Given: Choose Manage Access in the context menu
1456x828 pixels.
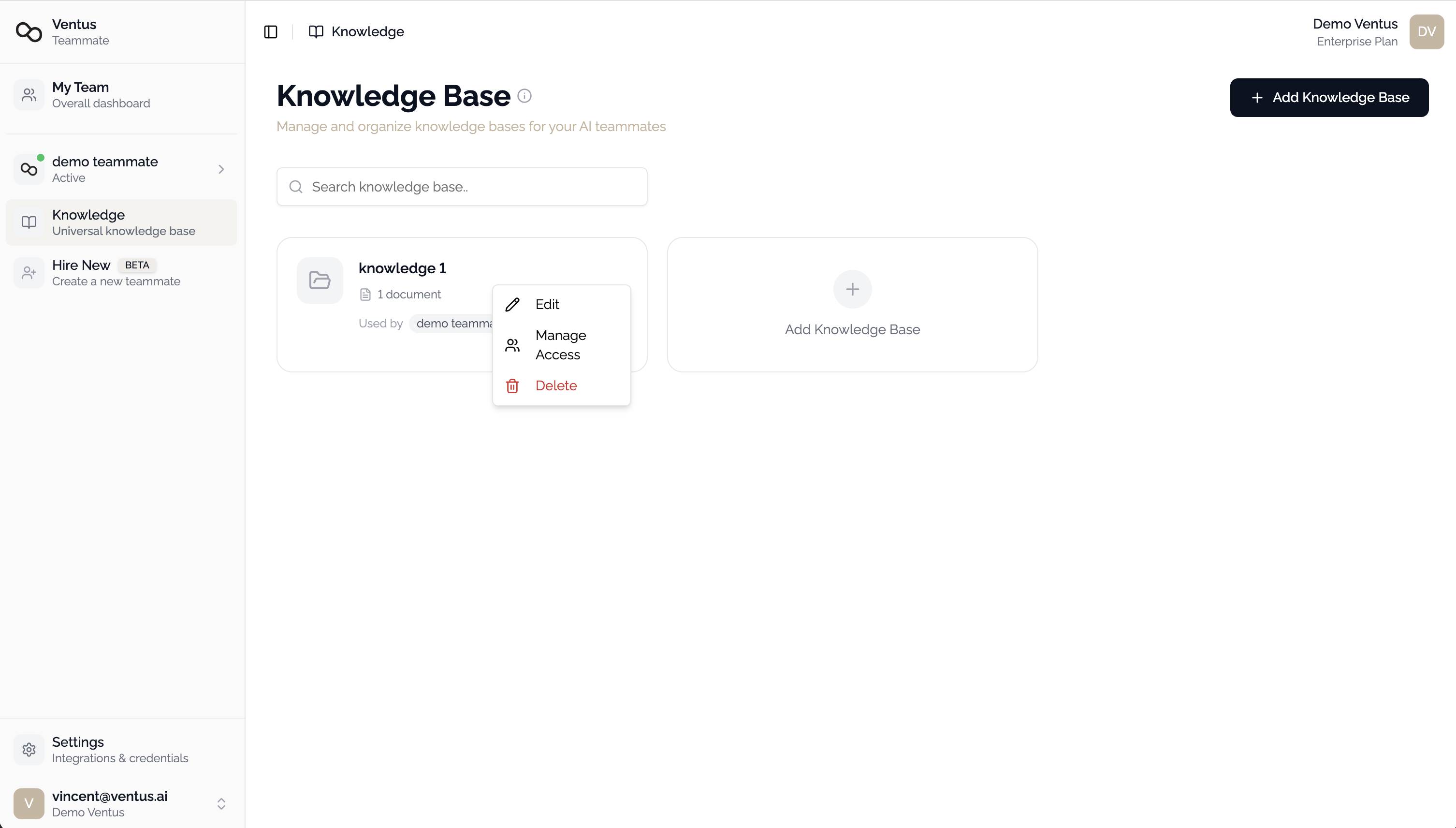Looking at the screenshot, I should click(561, 345).
